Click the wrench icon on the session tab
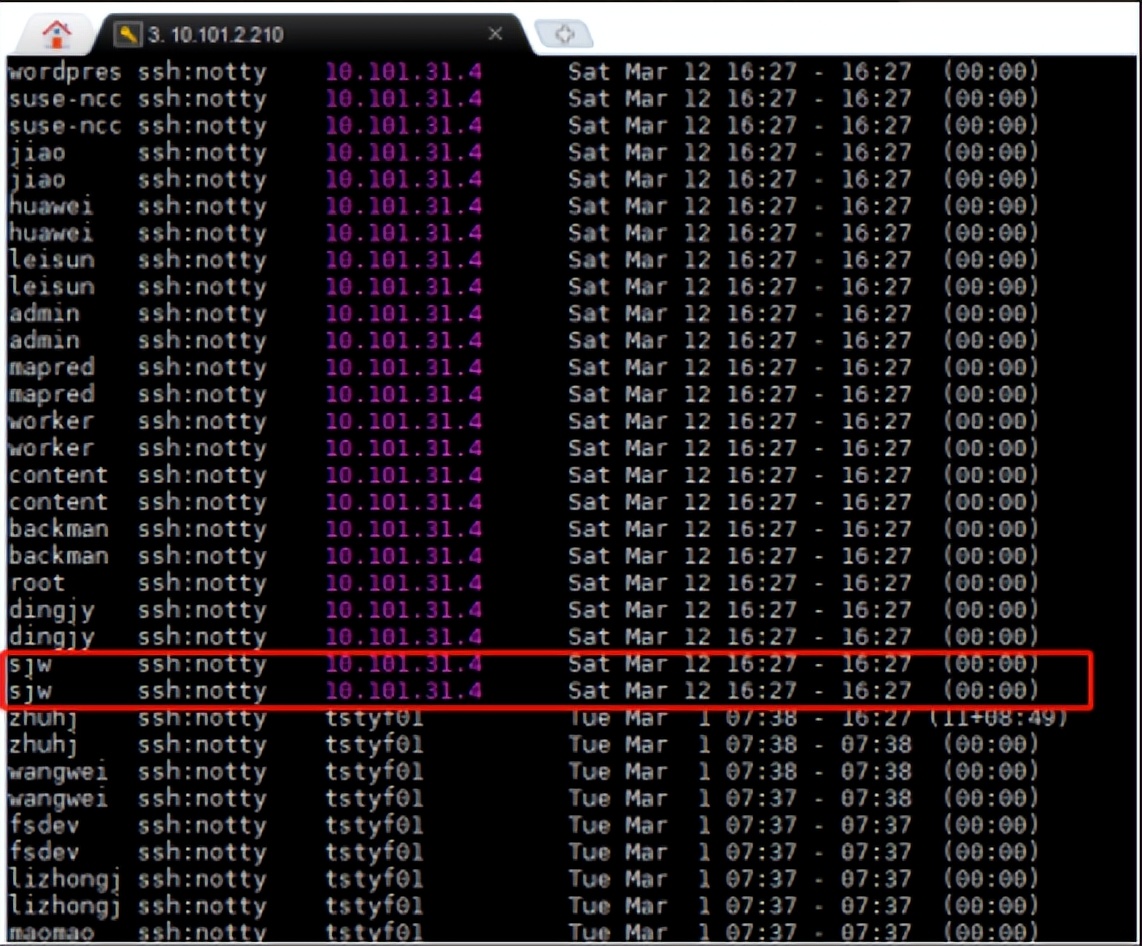 (127, 34)
